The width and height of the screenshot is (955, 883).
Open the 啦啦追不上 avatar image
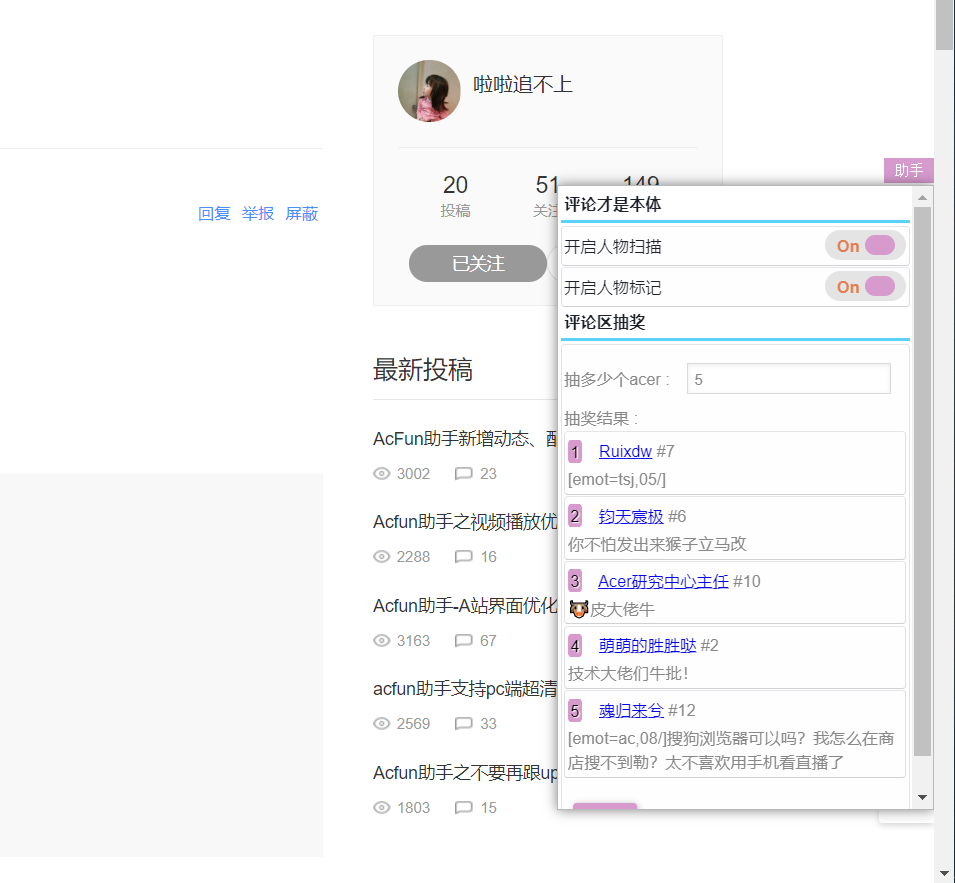(x=429, y=91)
